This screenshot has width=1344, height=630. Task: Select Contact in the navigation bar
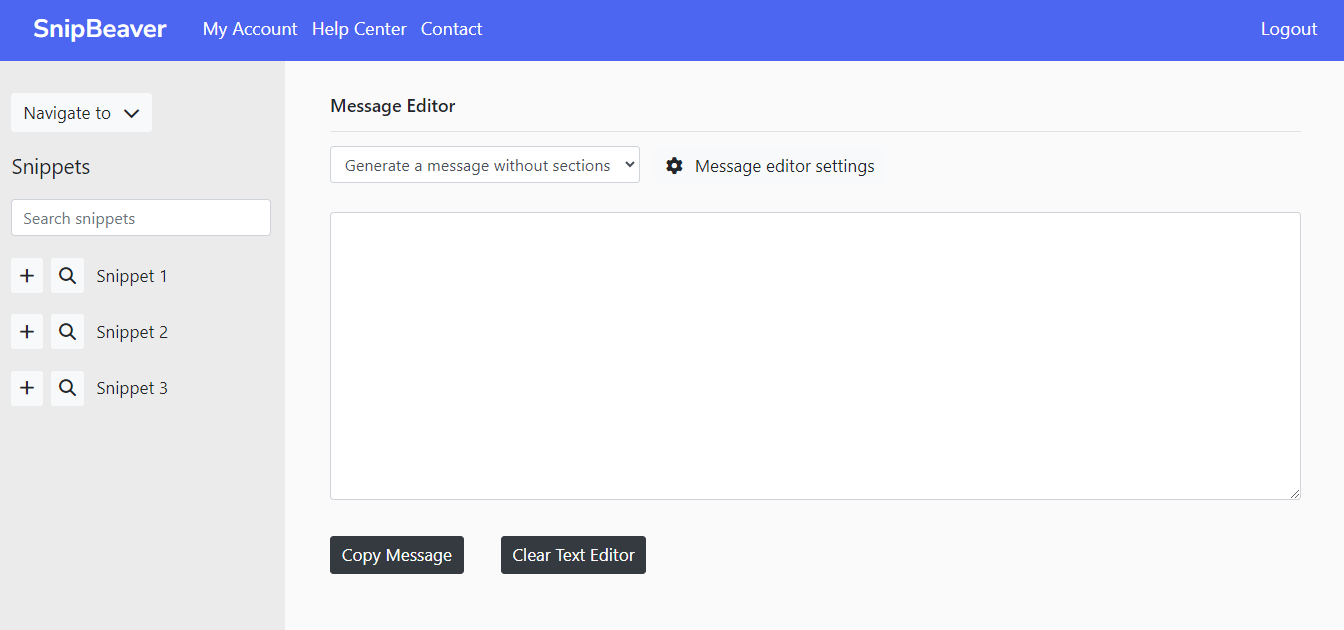click(451, 29)
